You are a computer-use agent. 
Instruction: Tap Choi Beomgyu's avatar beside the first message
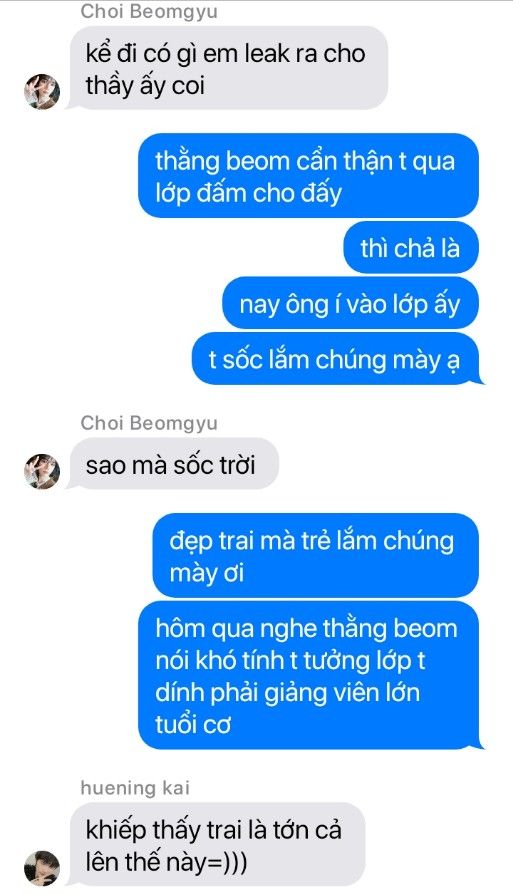42,91
